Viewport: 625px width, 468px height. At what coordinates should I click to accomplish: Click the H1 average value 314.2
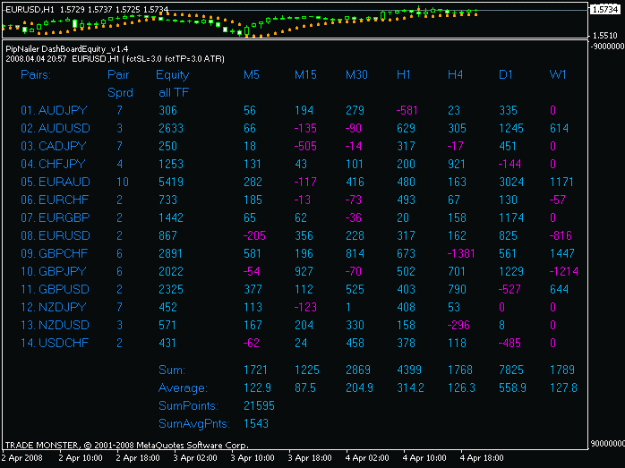click(411, 388)
